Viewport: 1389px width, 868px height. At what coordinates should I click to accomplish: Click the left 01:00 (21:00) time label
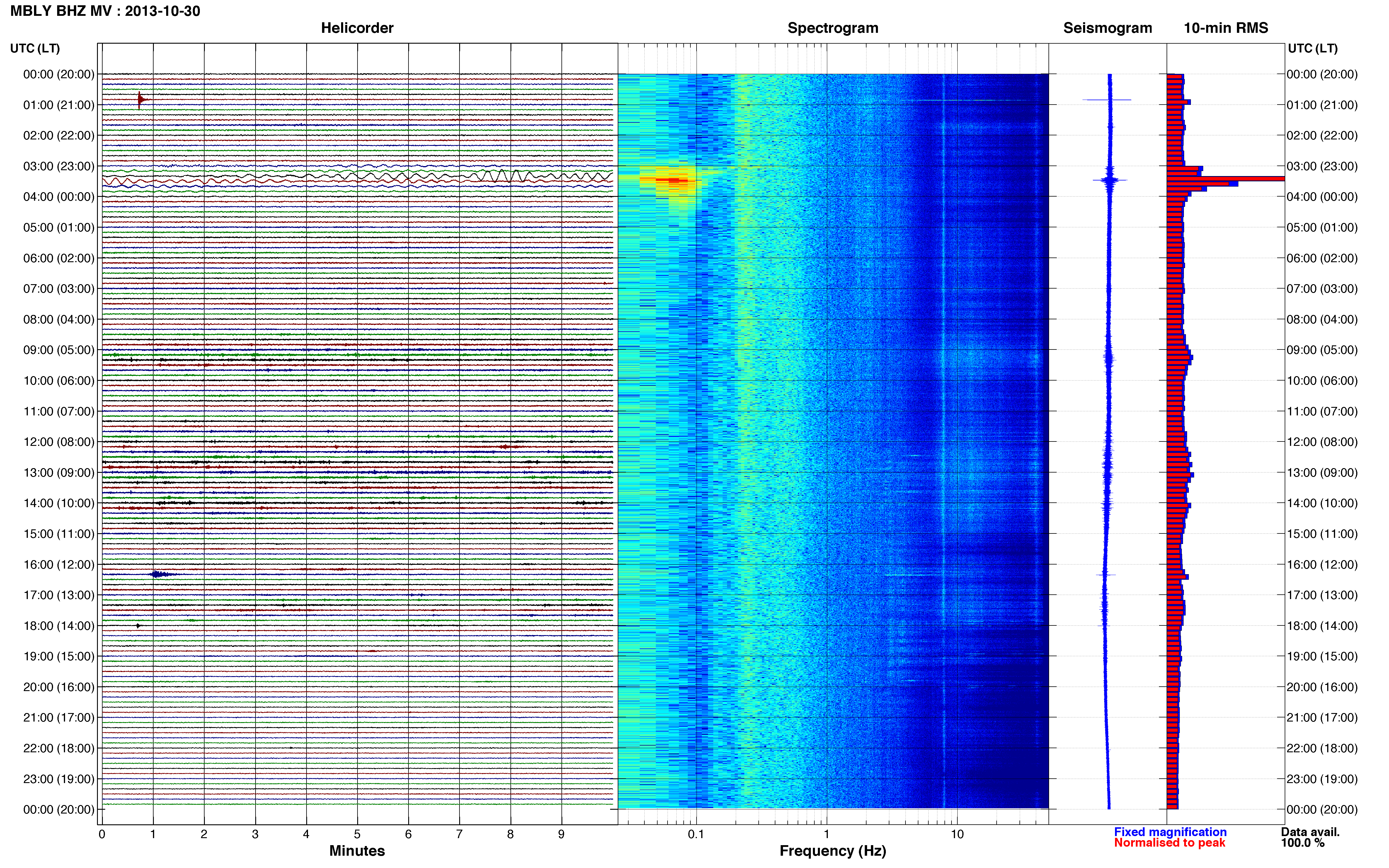59,105
